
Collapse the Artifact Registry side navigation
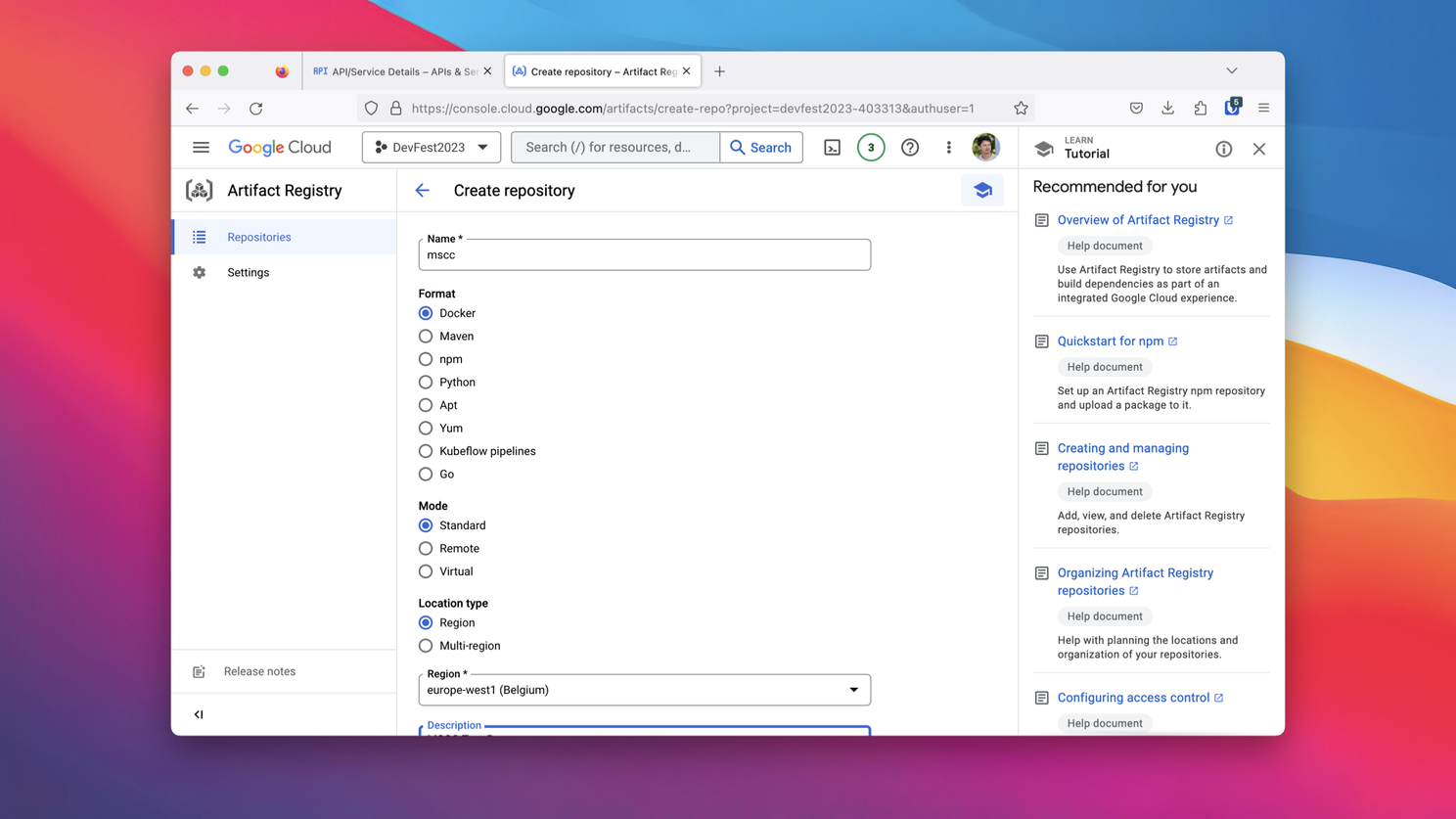pyautogui.click(x=199, y=714)
